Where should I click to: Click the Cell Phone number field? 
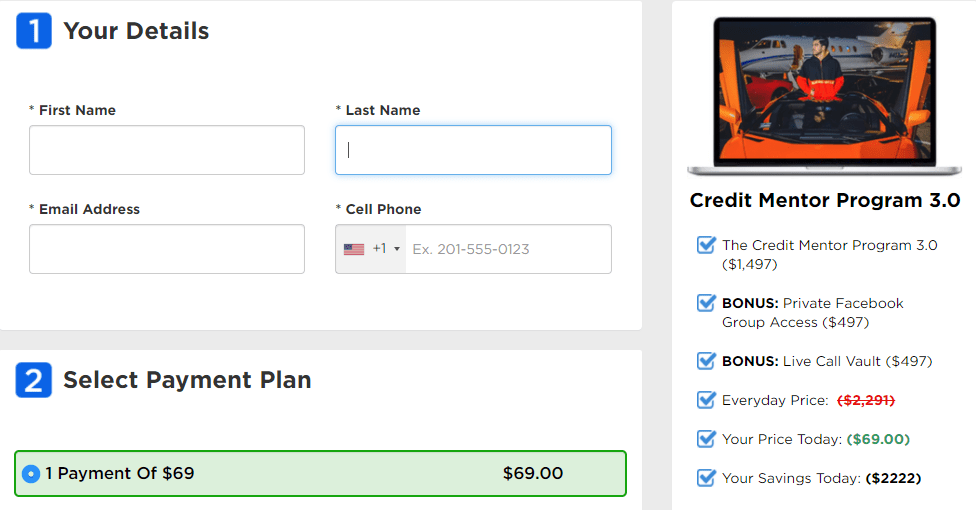click(x=508, y=249)
